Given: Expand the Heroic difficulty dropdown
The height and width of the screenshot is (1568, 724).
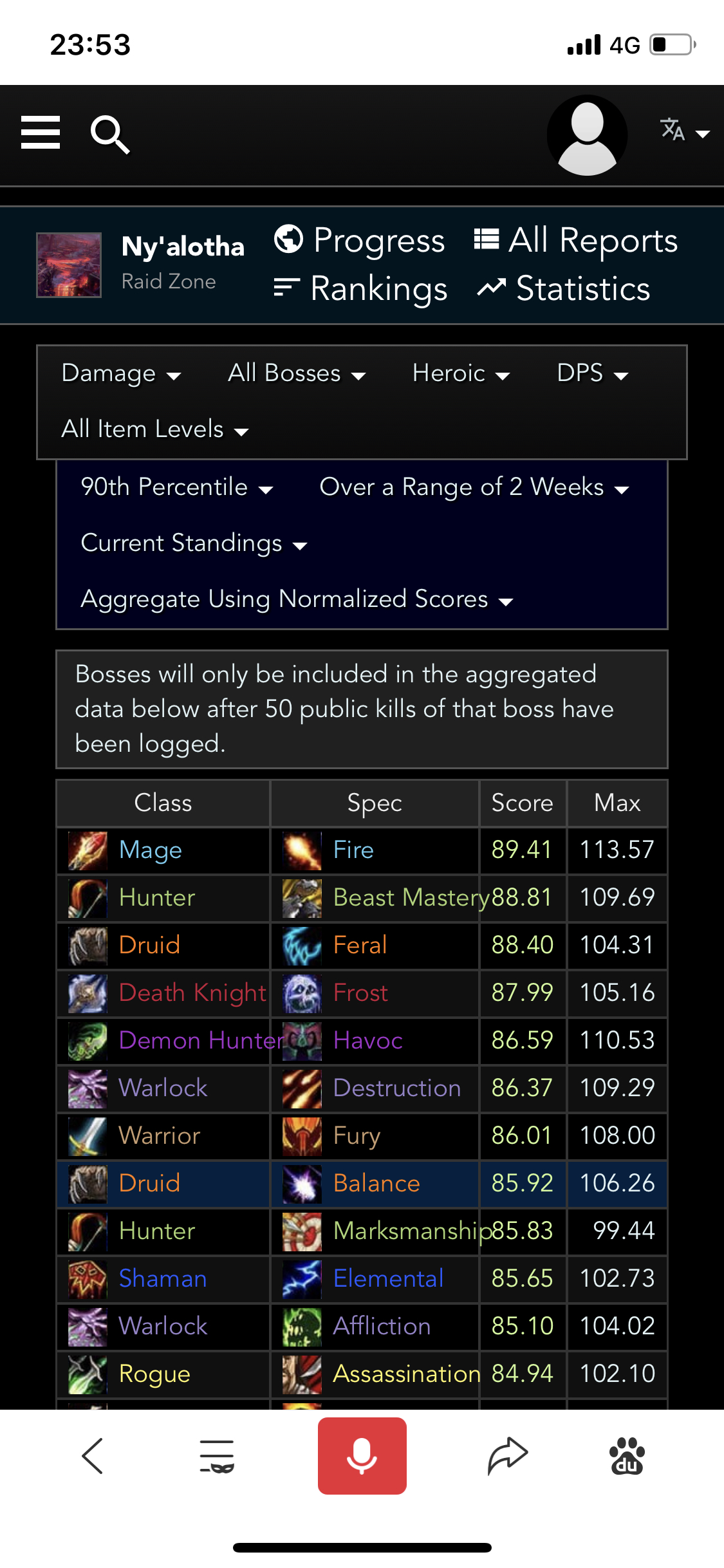Looking at the screenshot, I should [461, 373].
